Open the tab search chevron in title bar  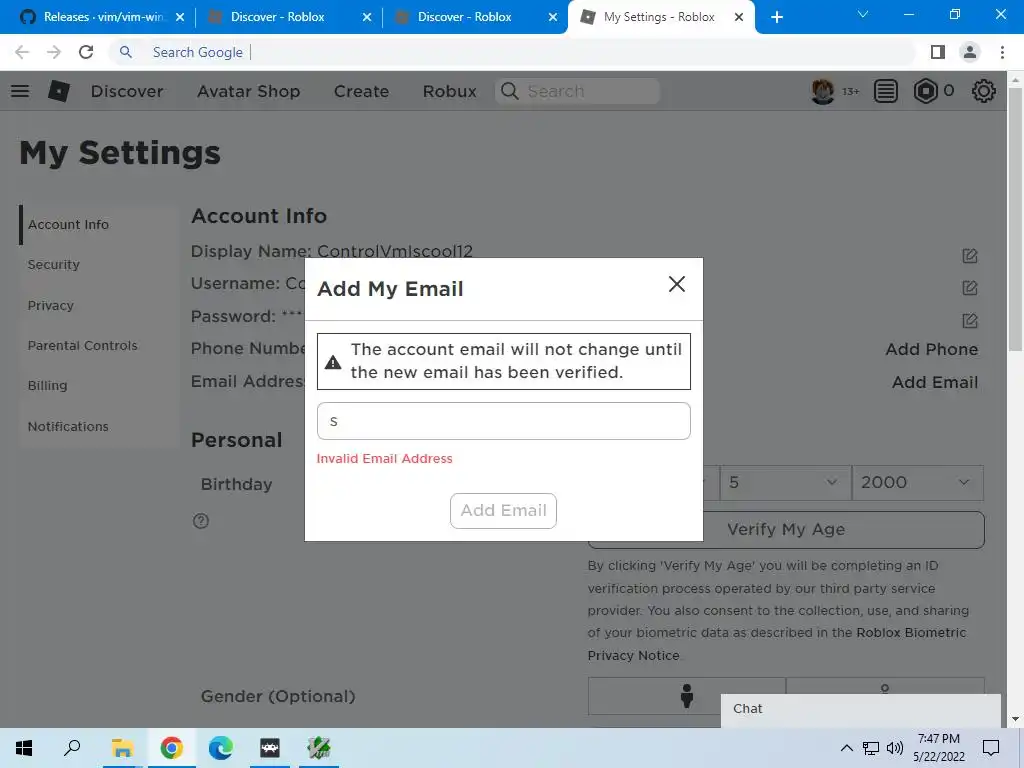point(863,14)
